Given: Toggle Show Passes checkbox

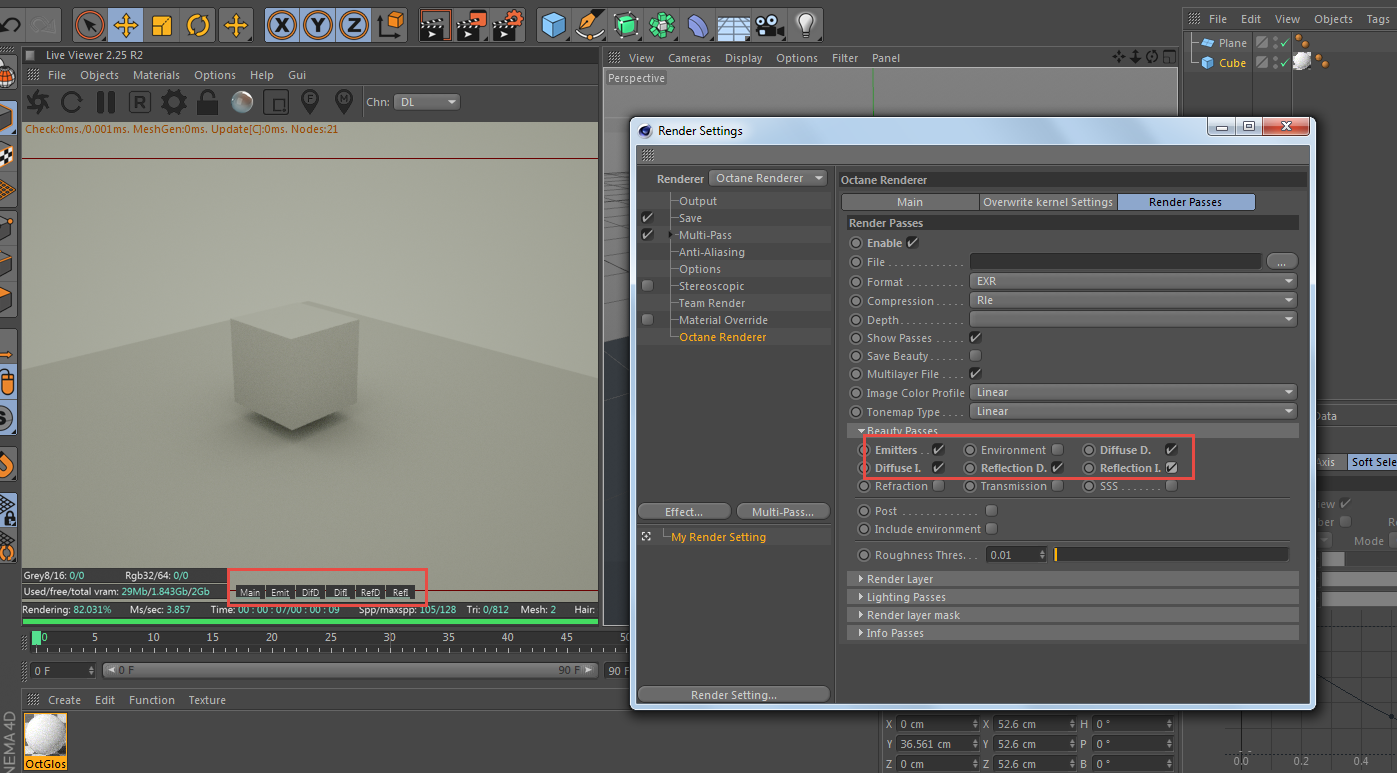Looking at the screenshot, I should (x=976, y=338).
